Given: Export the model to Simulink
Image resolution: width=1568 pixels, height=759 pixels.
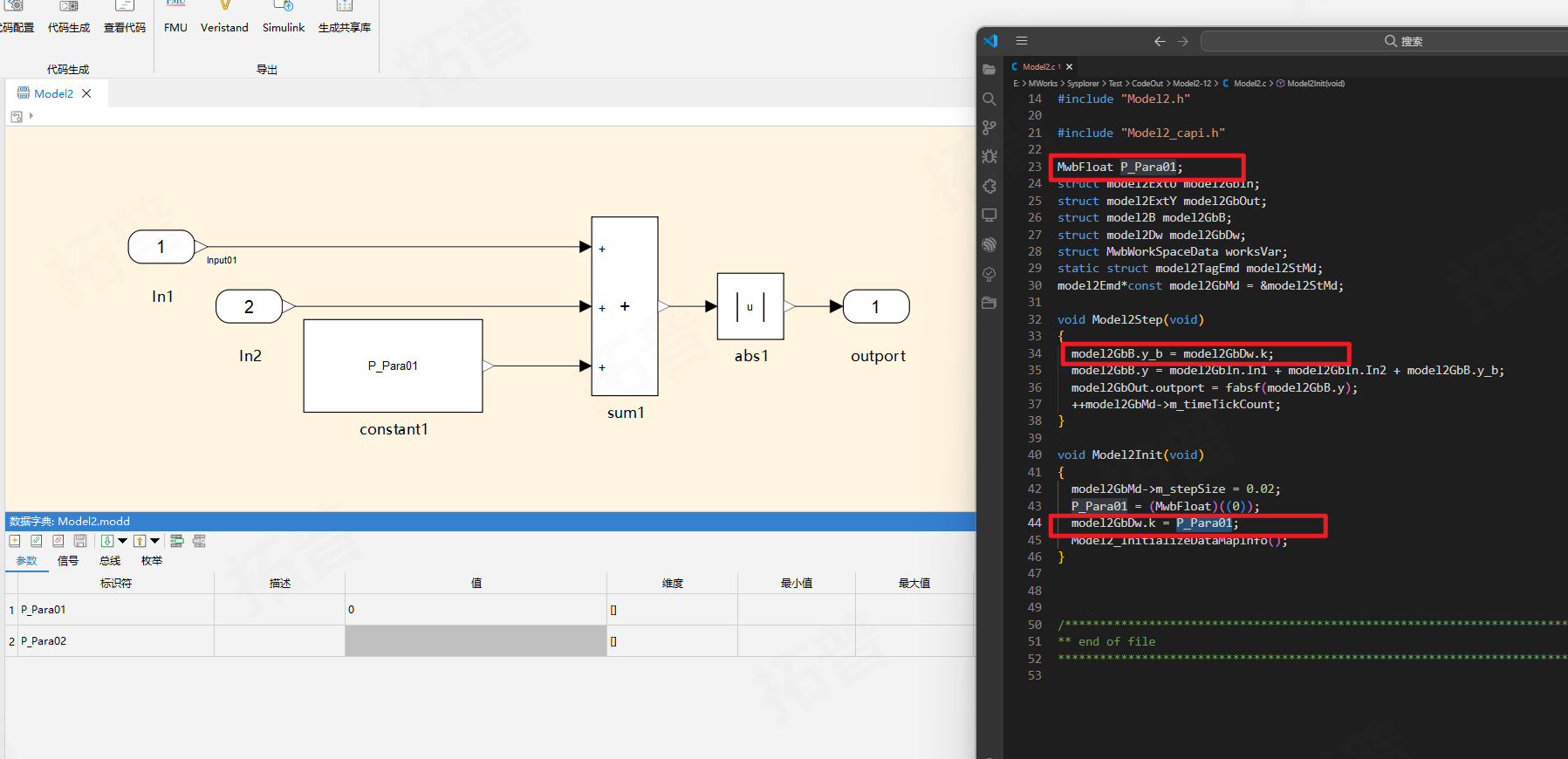Looking at the screenshot, I should (284, 17).
